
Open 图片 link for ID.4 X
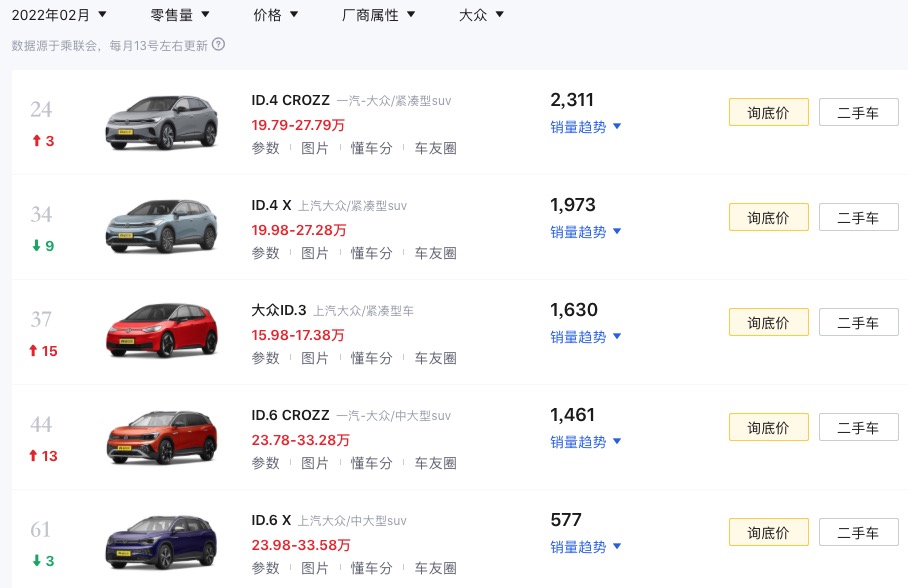tap(315, 254)
